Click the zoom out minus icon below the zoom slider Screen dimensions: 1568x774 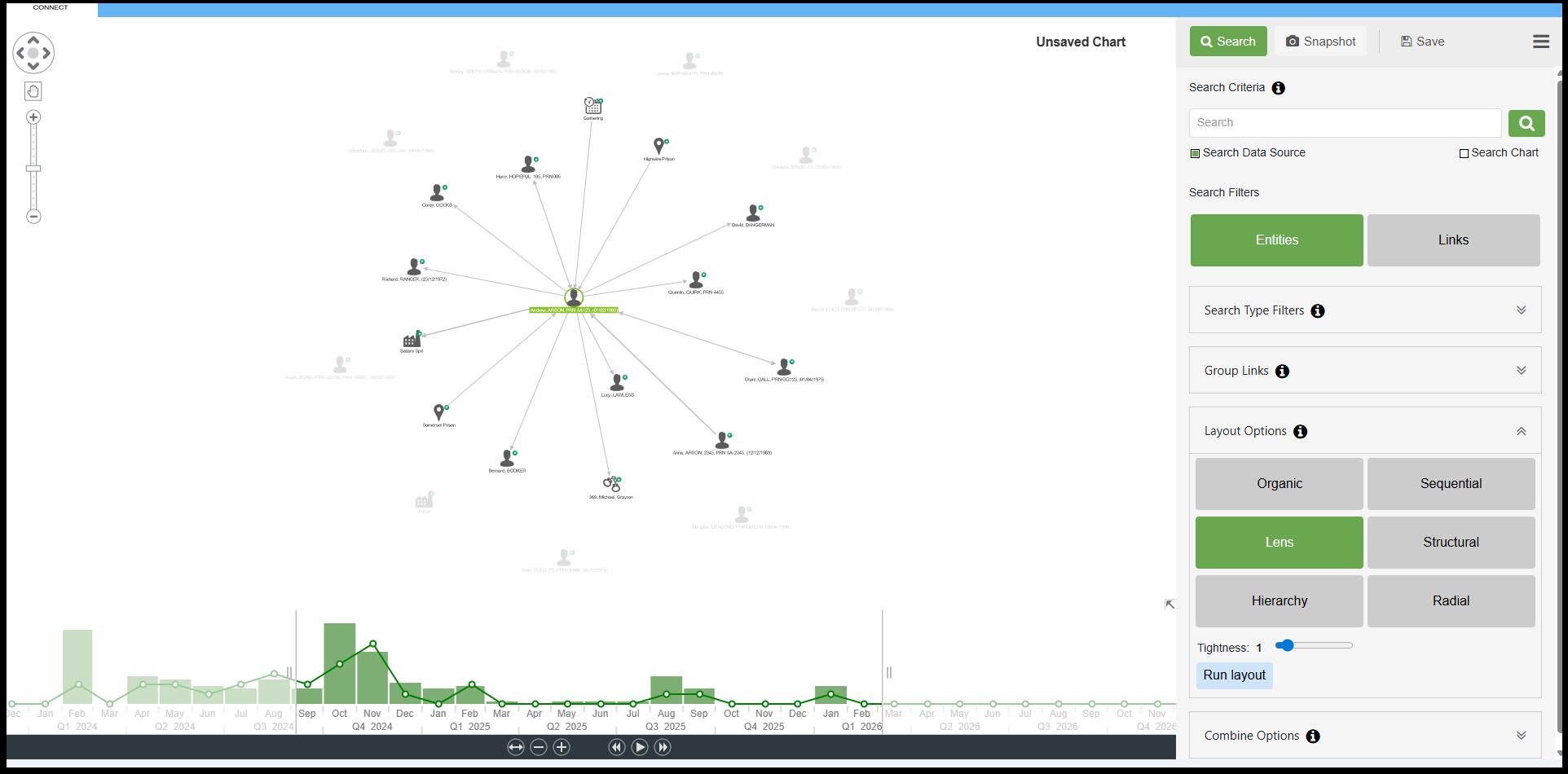point(33,217)
